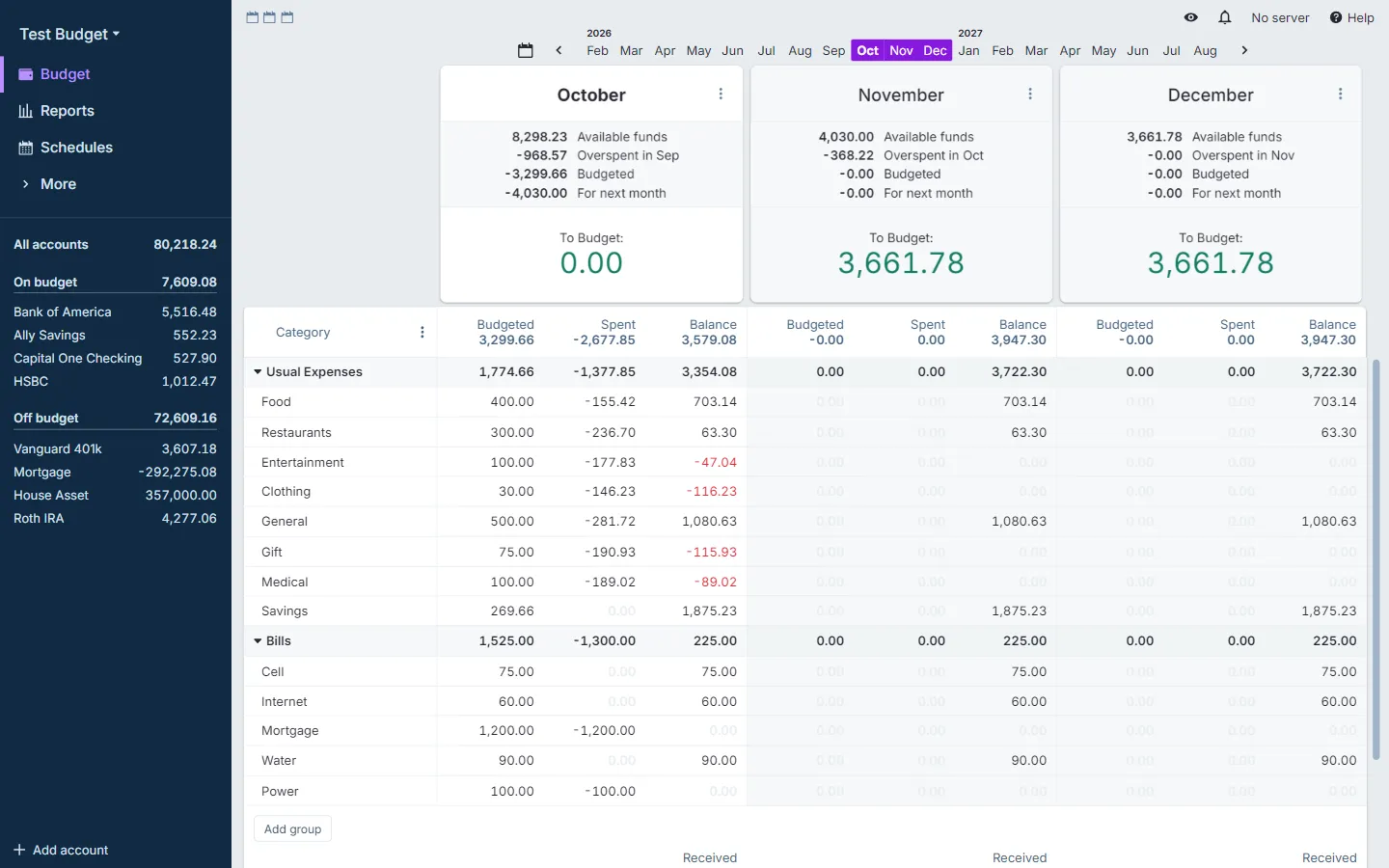Viewport: 1389px width, 868px height.
Task: Open the Reports page
Action: click(x=116, y=111)
